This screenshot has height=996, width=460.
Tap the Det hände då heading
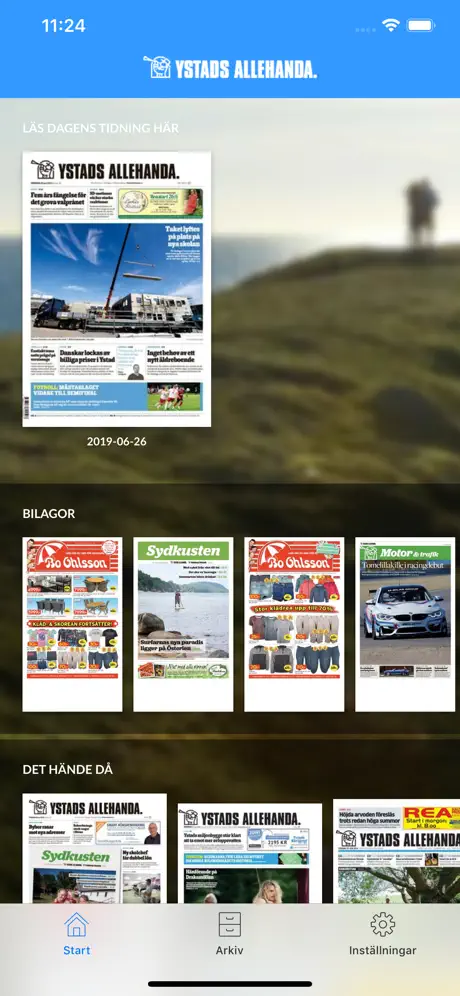click(x=67, y=769)
